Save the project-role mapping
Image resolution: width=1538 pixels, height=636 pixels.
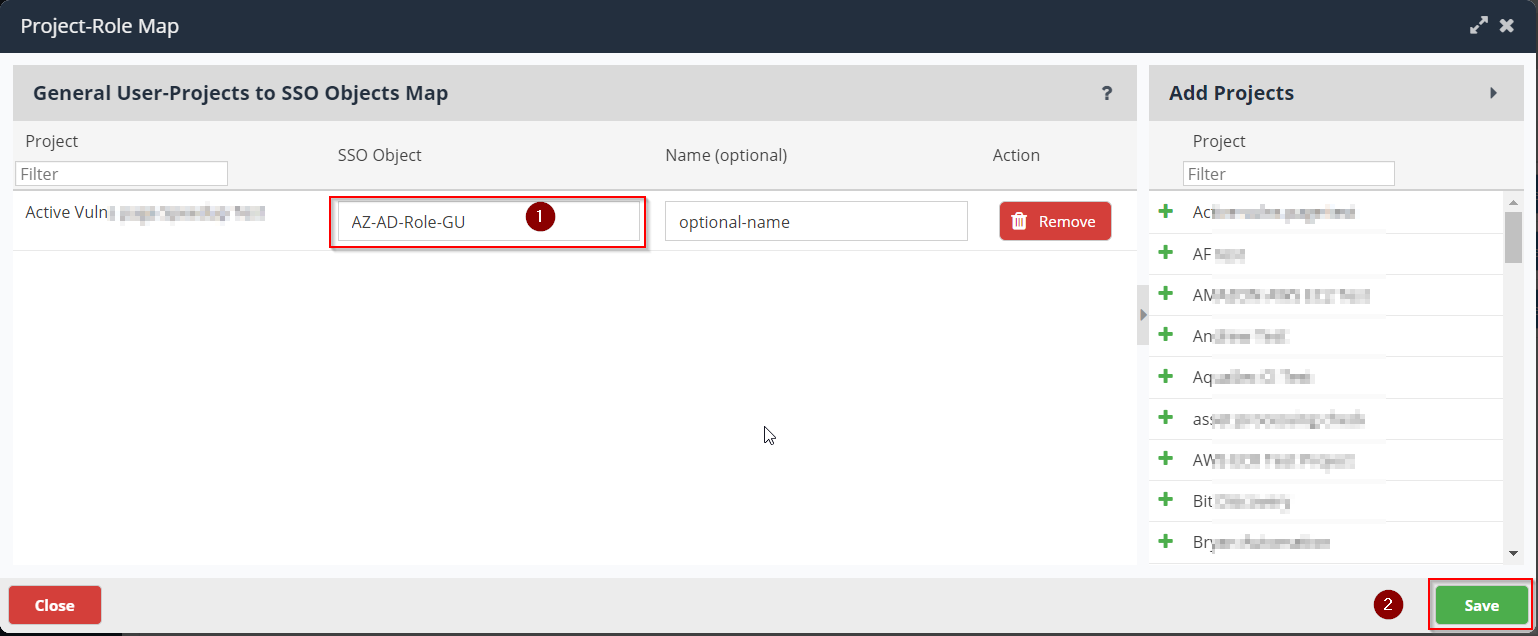pyautogui.click(x=1481, y=605)
